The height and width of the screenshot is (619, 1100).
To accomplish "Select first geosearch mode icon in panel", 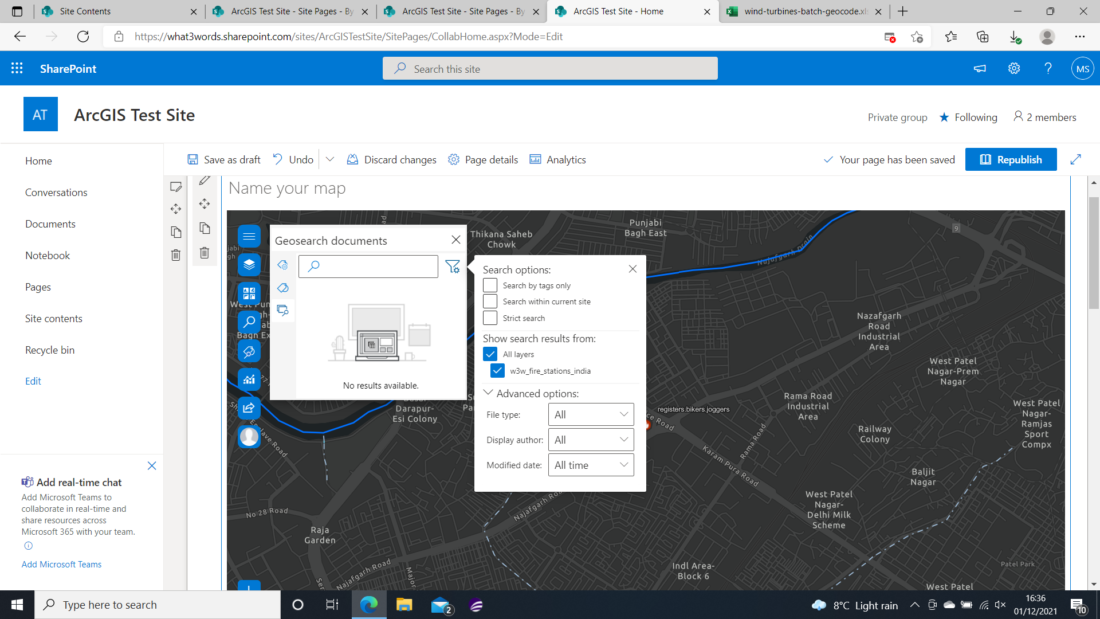I will click(x=283, y=265).
